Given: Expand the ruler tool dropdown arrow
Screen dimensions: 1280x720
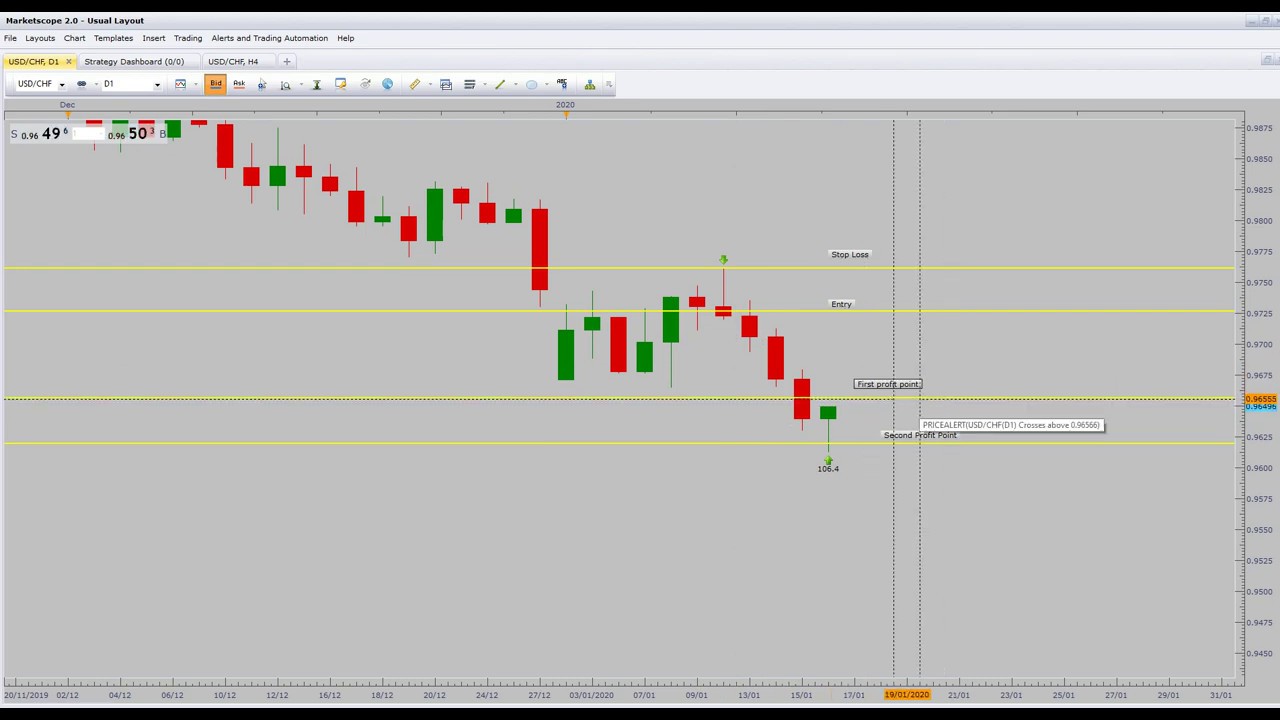Looking at the screenshot, I should [429, 84].
